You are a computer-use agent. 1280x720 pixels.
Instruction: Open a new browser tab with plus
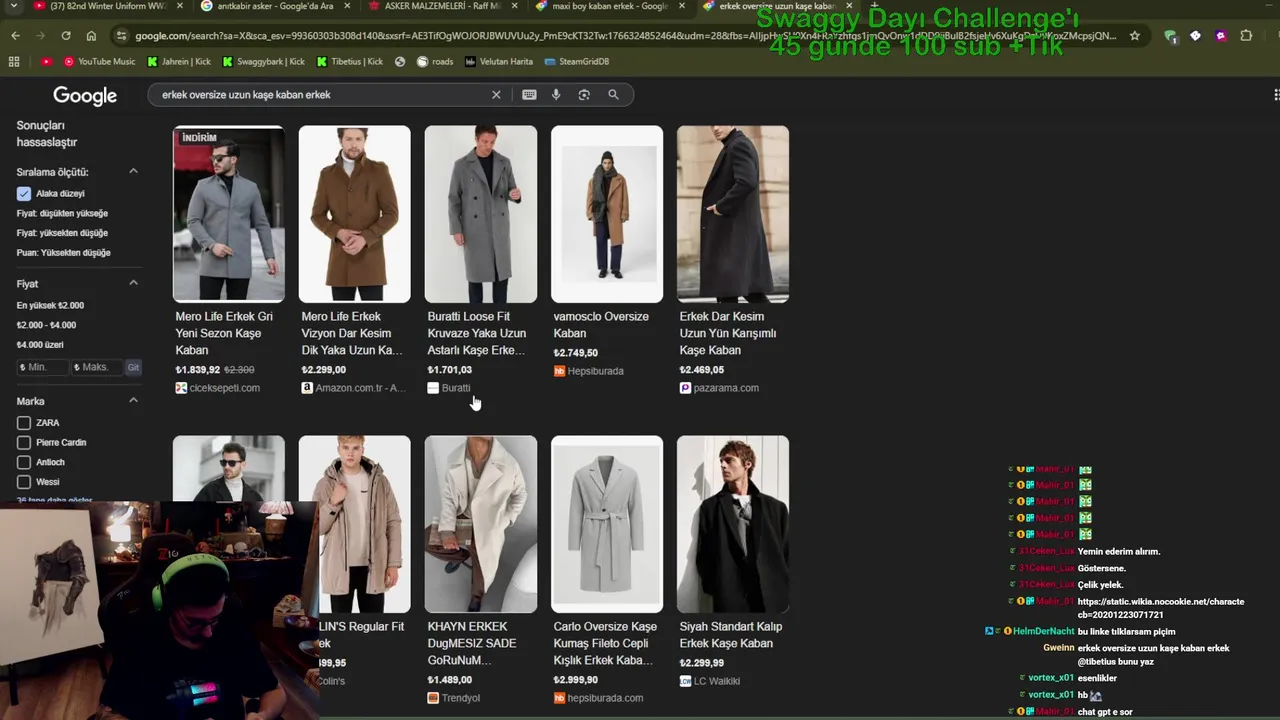pos(874,6)
